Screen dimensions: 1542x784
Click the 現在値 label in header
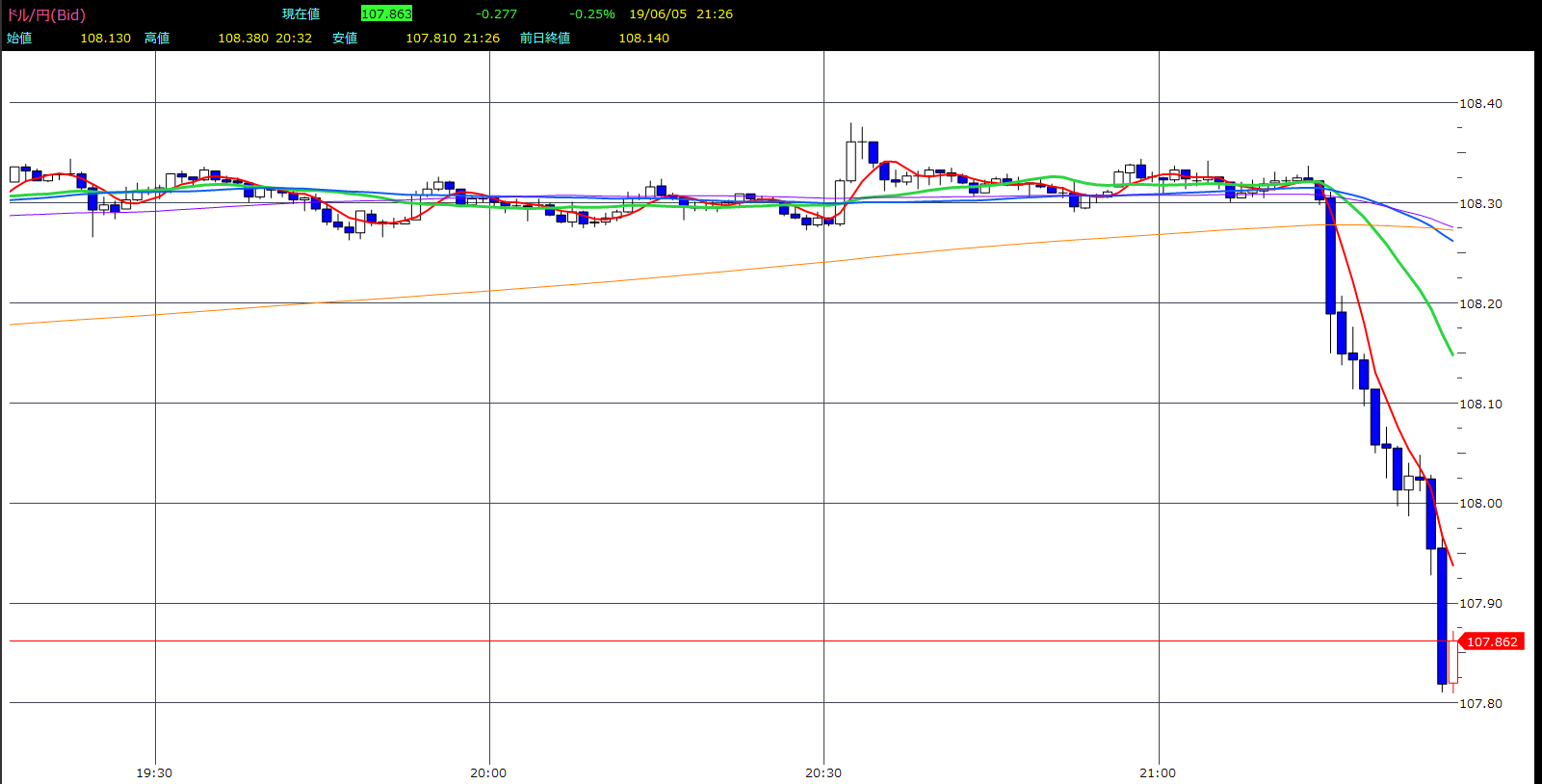pos(301,13)
